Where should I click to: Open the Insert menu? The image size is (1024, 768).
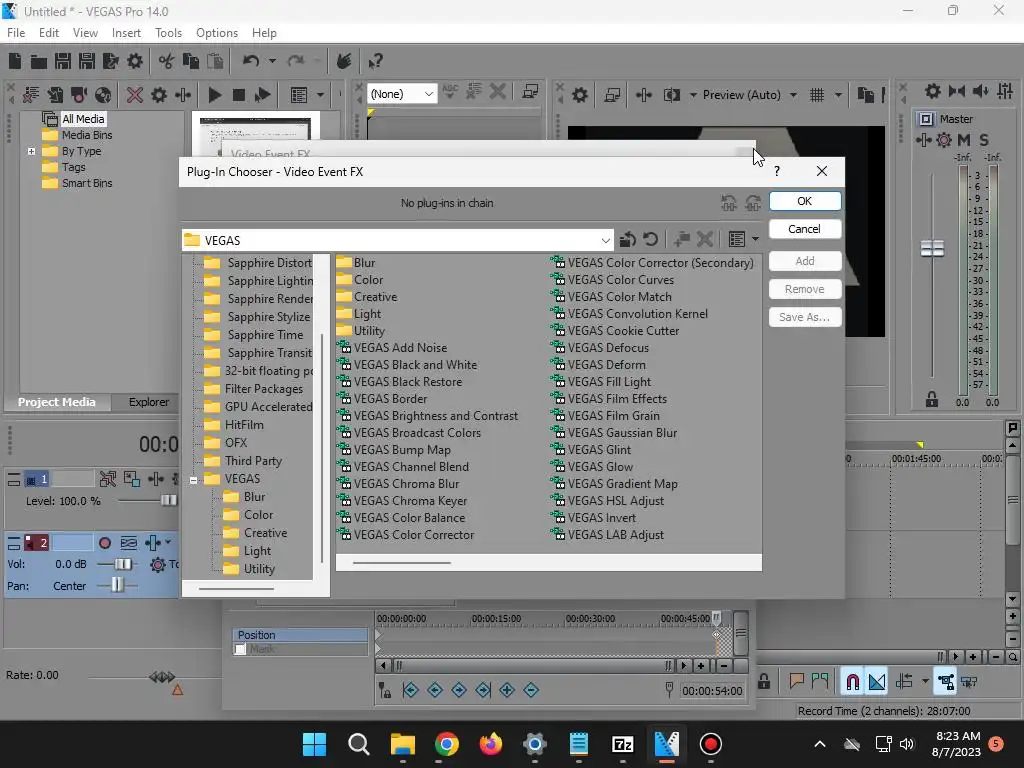coord(126,33)
